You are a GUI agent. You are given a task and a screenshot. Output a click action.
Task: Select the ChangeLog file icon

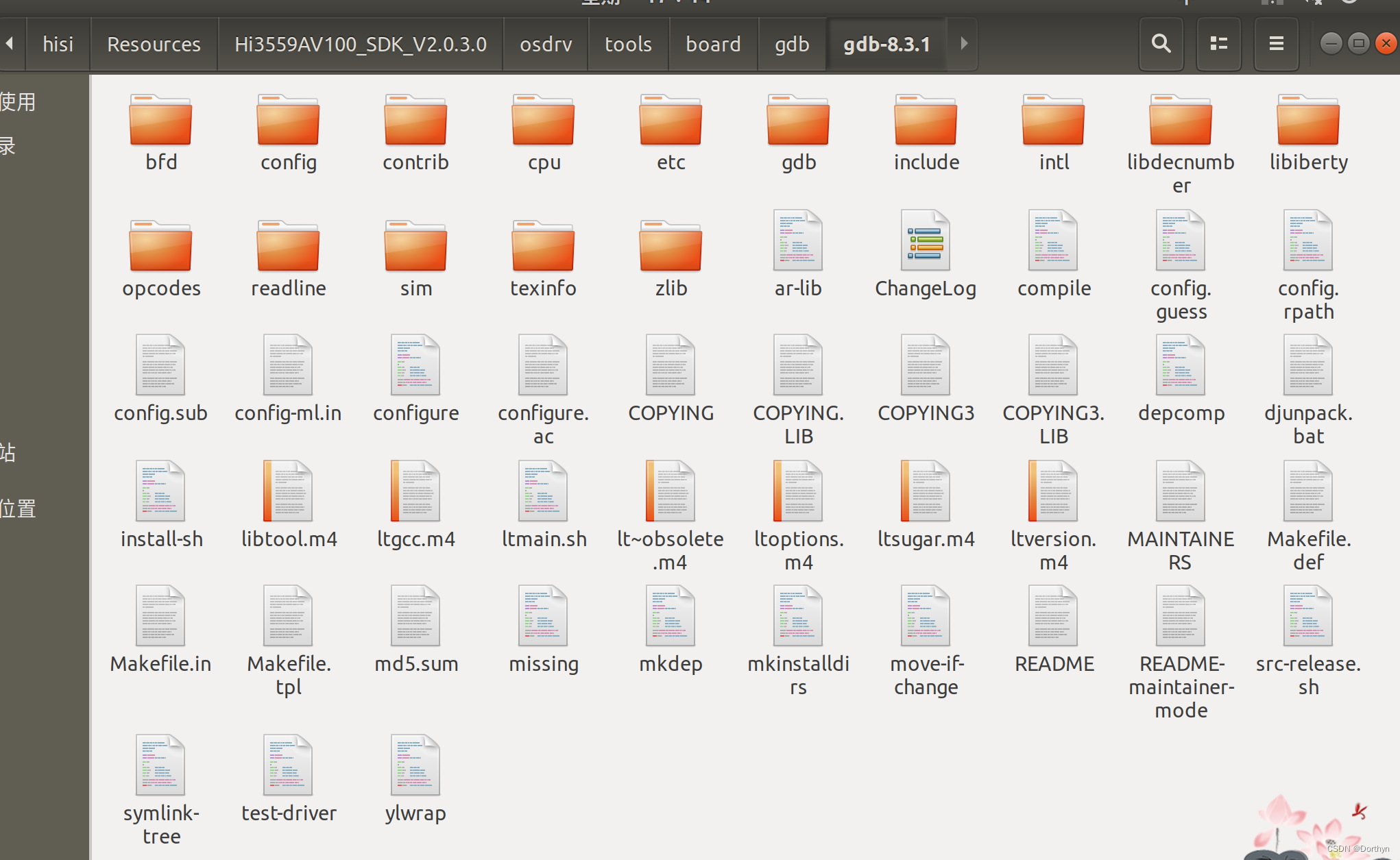click(926, 241)
